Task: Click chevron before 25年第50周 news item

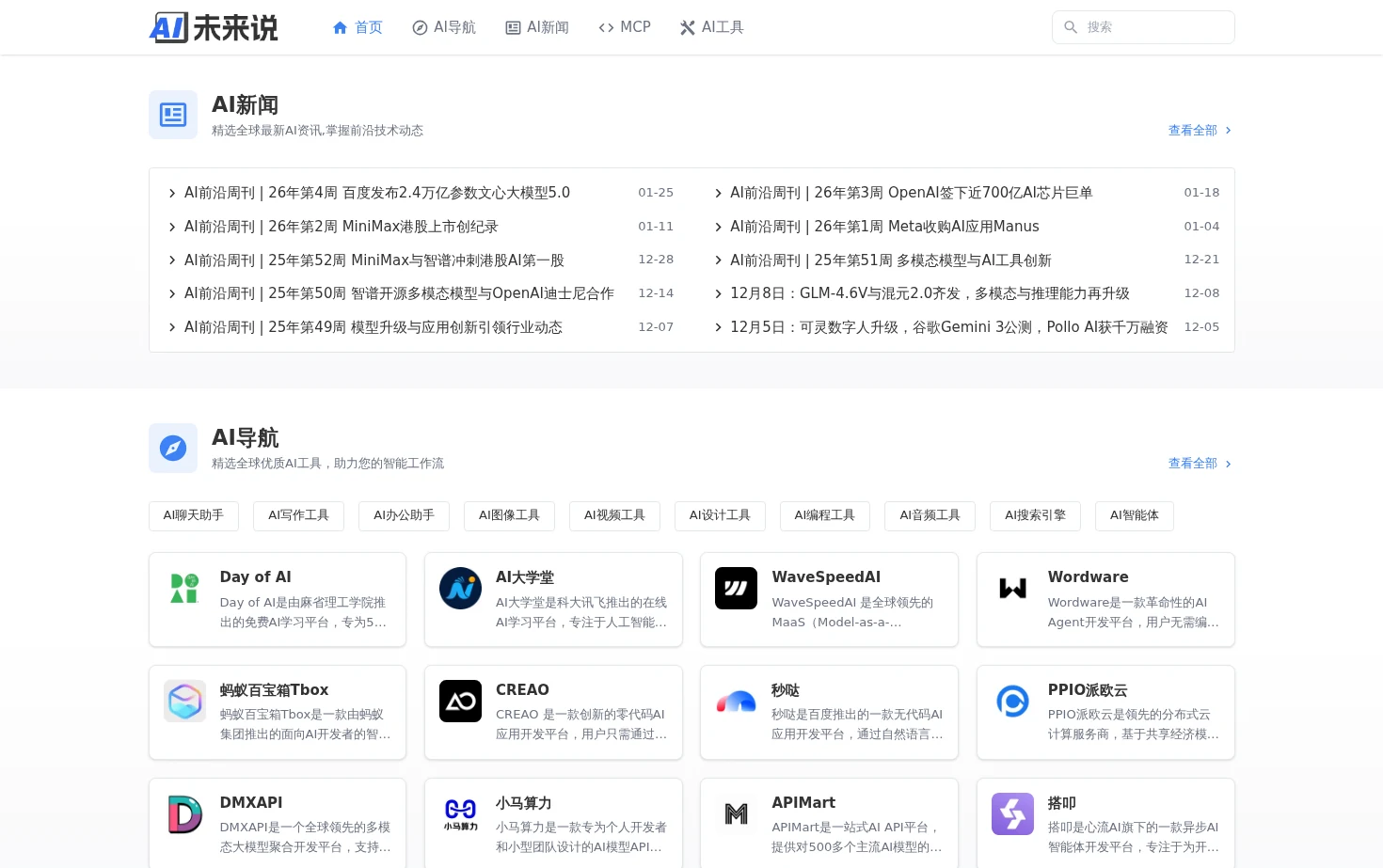Action: tap(172, 294)
